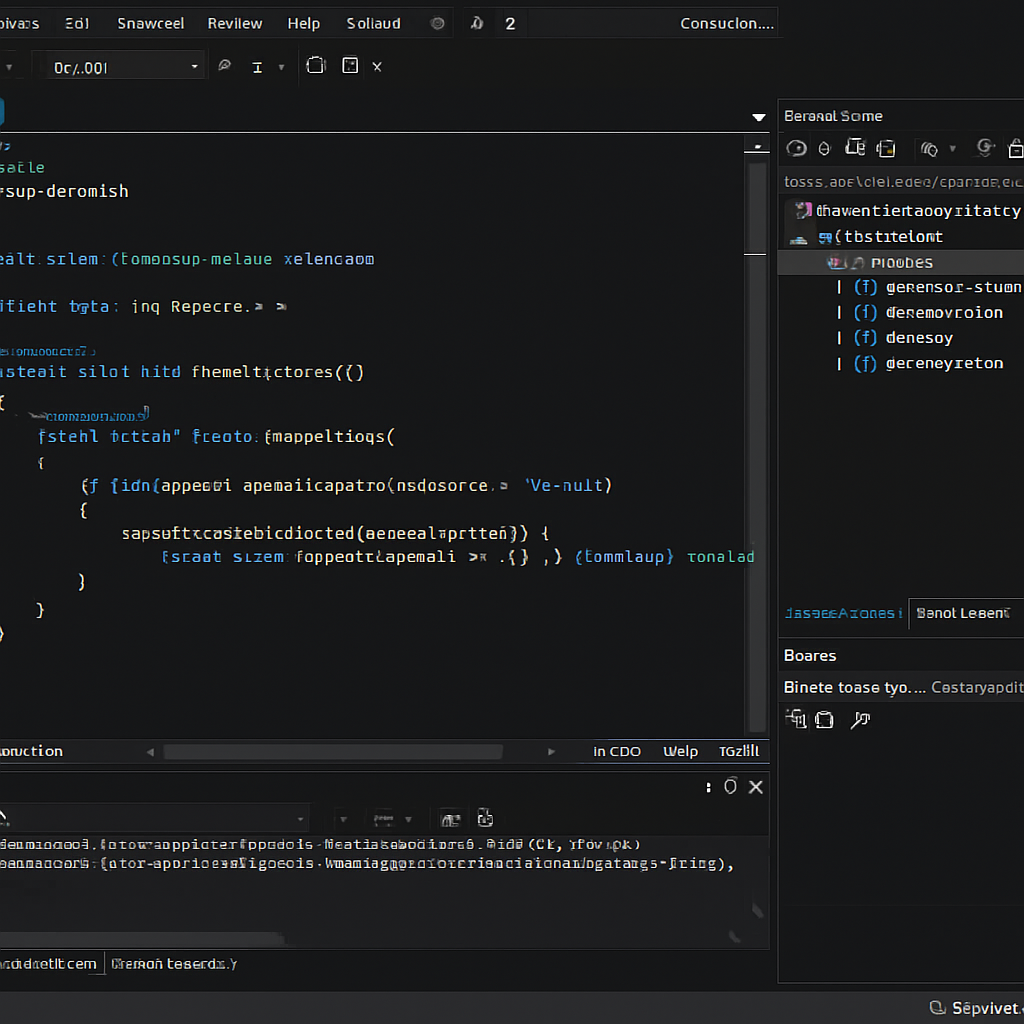Viewport: 1024px width, 1024px height.
Task: Click the dim dotted icon in output toolbar
Action: (384, 818)
